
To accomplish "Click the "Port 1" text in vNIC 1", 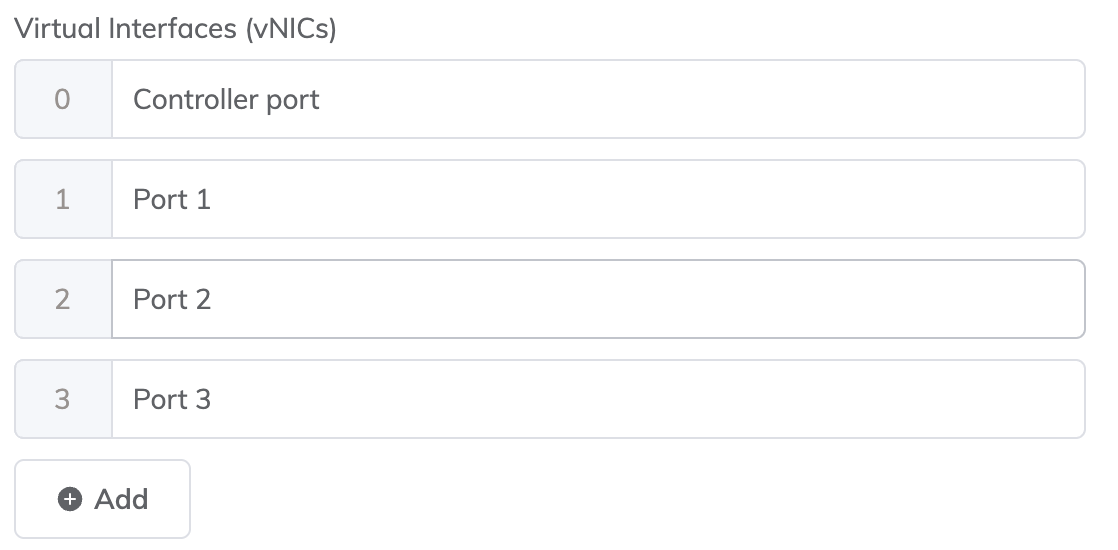I will tap(172, 200).
